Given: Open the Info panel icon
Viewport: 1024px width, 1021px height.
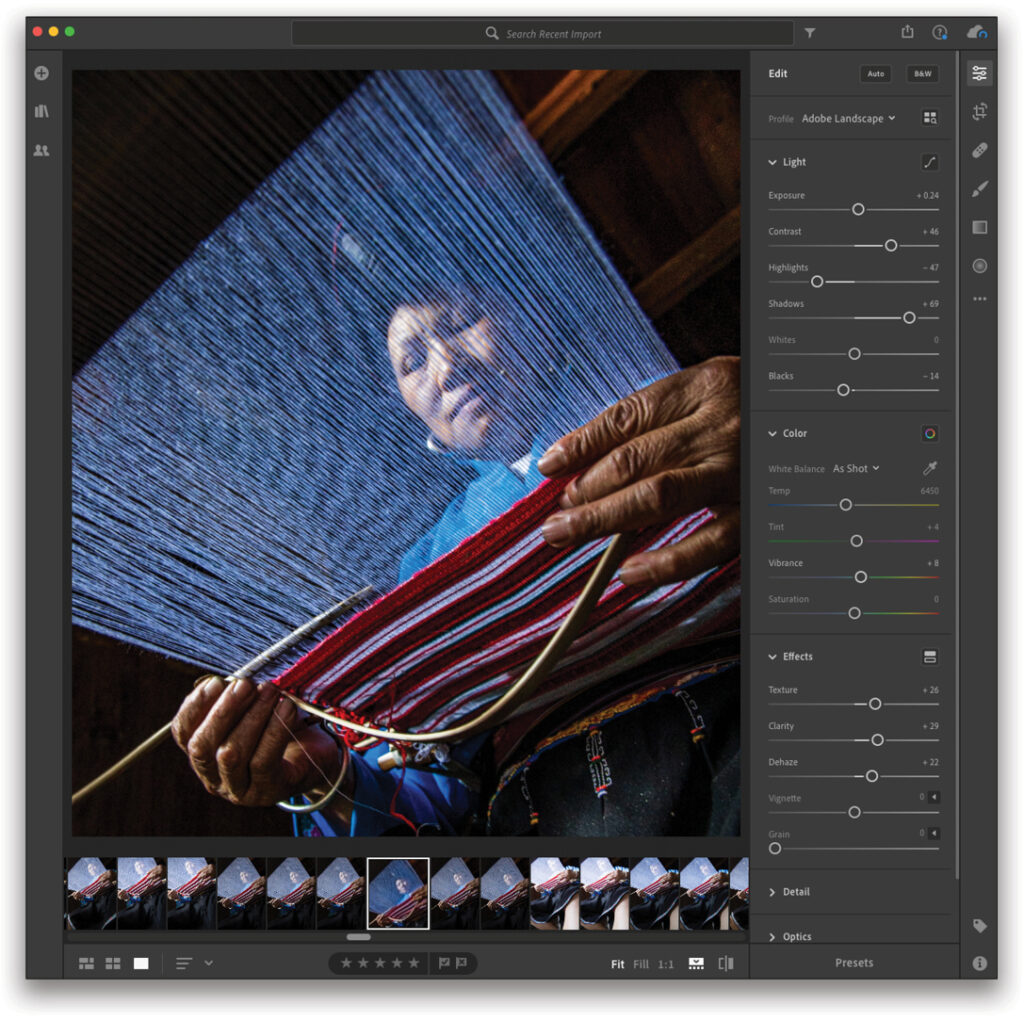Looking at the screenshot, I should [980, 964].
